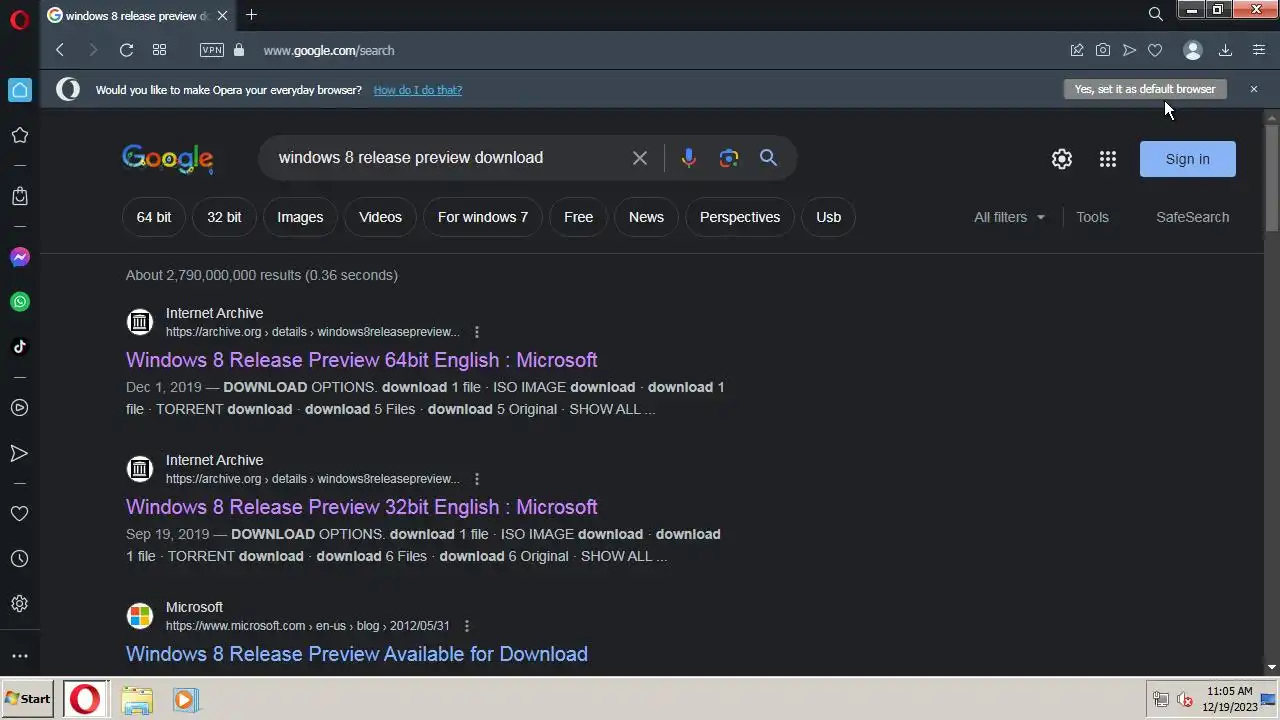Open Windows 8 Release Preview 32bit English result
The width and height of the screenshot is (1280, 720).
coord(362,507)
